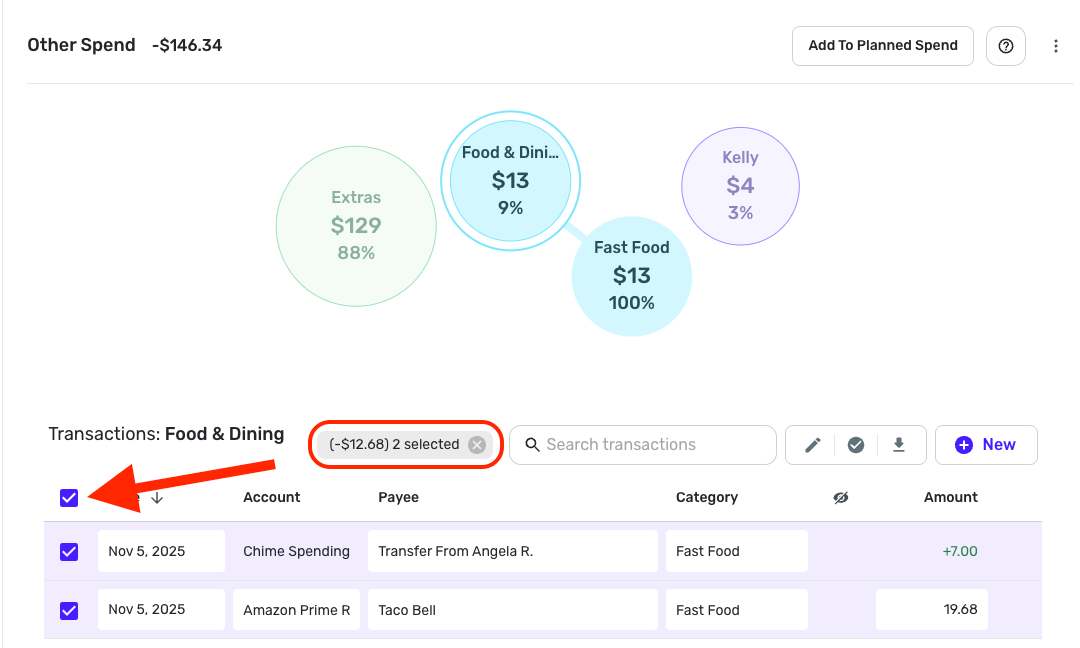The width and height of the screenshot is (1080, 648).
Task: Click the date sort arrow in header
Action: click(157, 497)
